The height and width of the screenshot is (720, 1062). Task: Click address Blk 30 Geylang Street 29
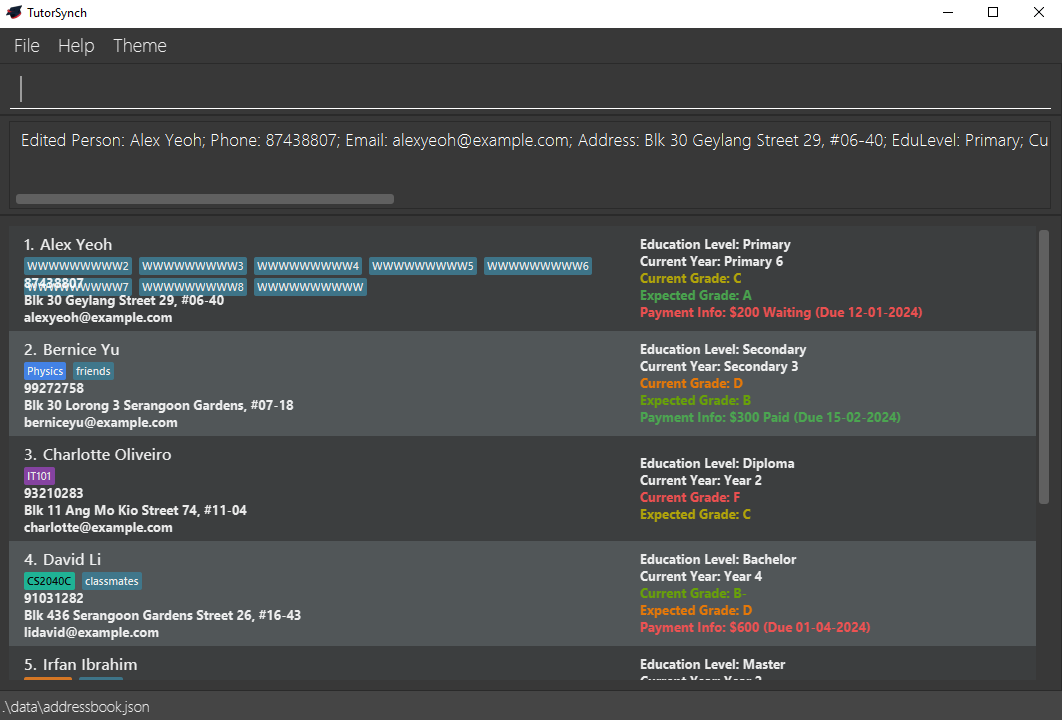point(124,301)
